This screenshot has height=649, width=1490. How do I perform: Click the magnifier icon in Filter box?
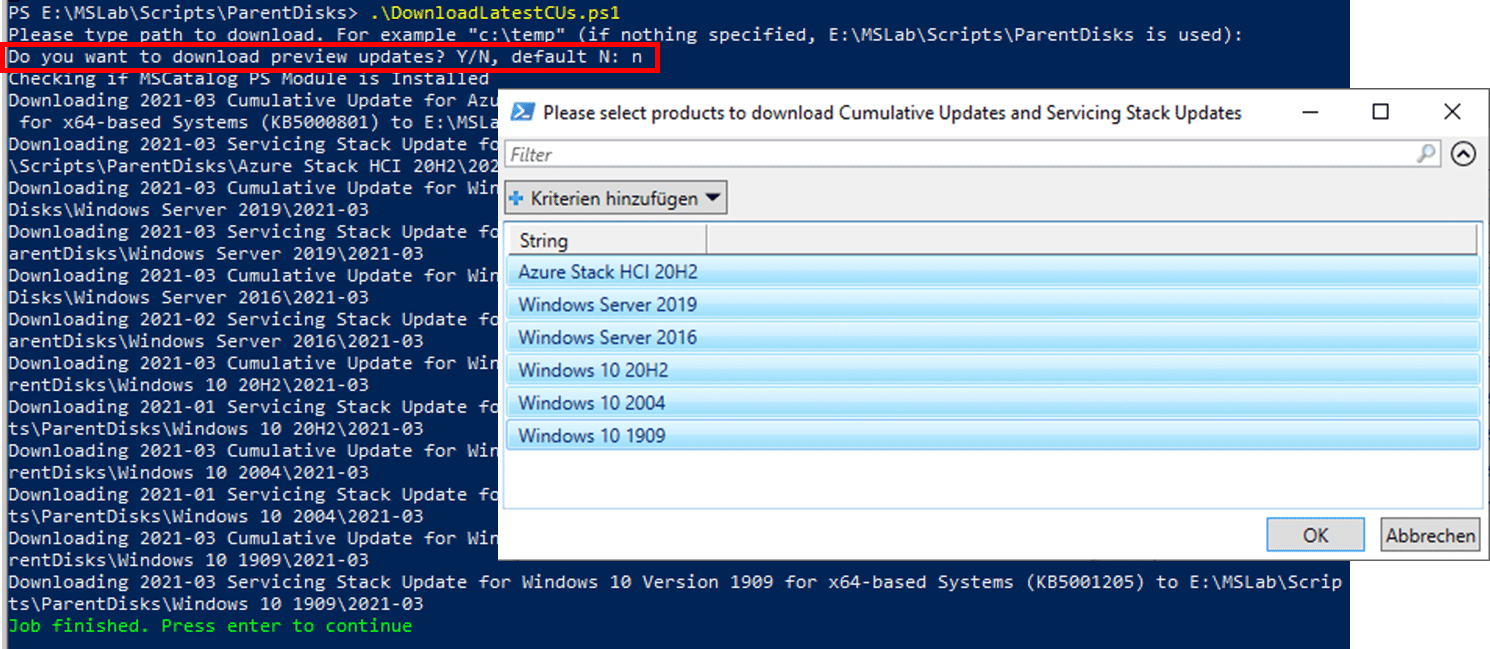pos(1427,155)
